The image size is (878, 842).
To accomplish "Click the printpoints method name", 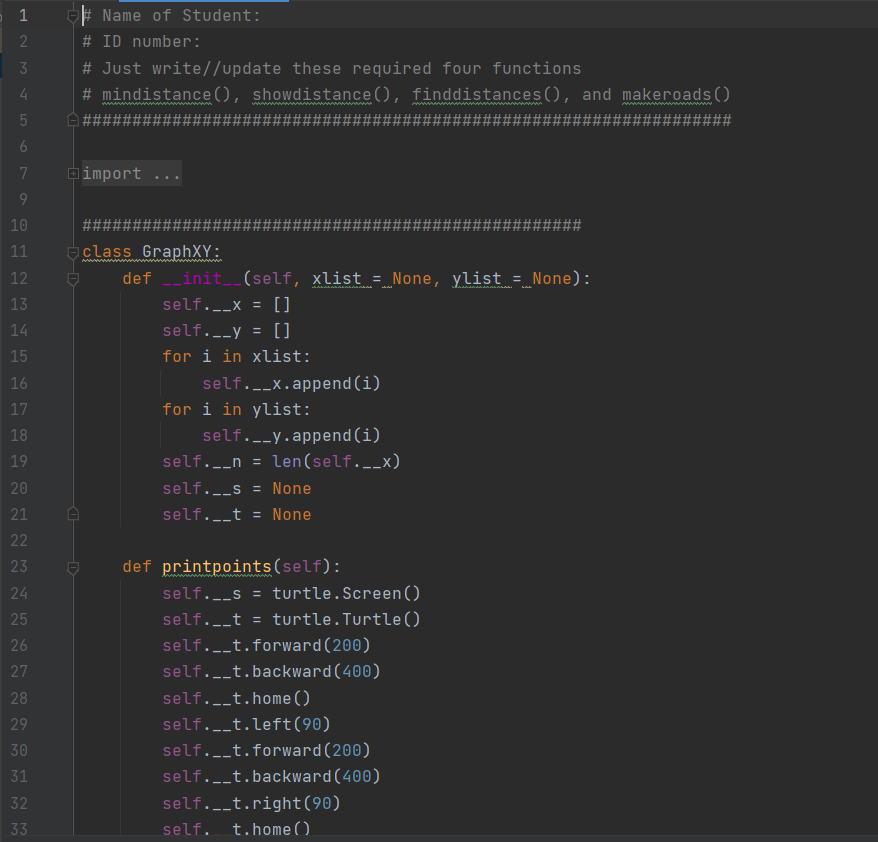I will tap(217, 567).
